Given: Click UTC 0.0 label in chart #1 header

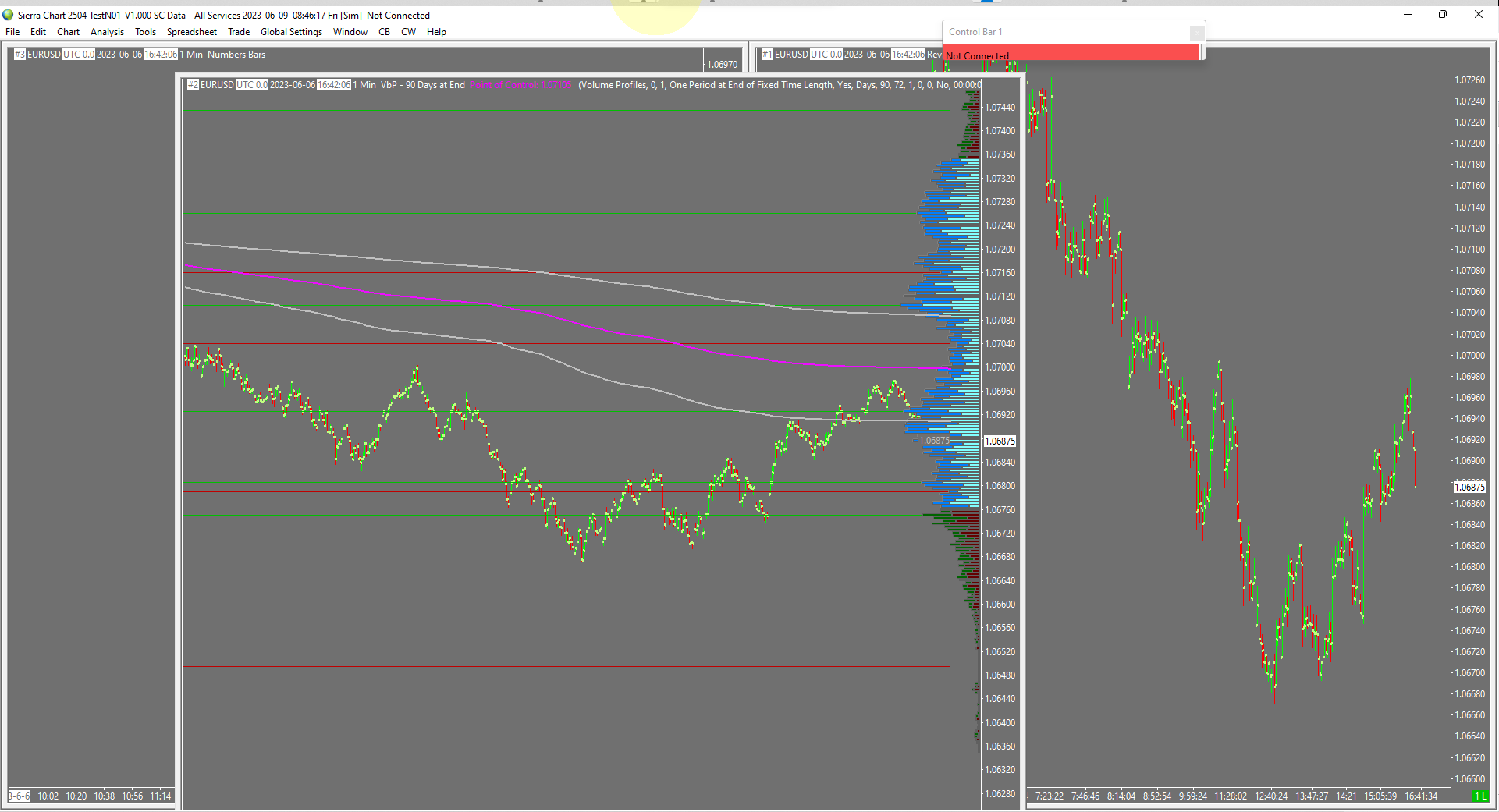Looking at the screenshot, I should pos(826,55).
